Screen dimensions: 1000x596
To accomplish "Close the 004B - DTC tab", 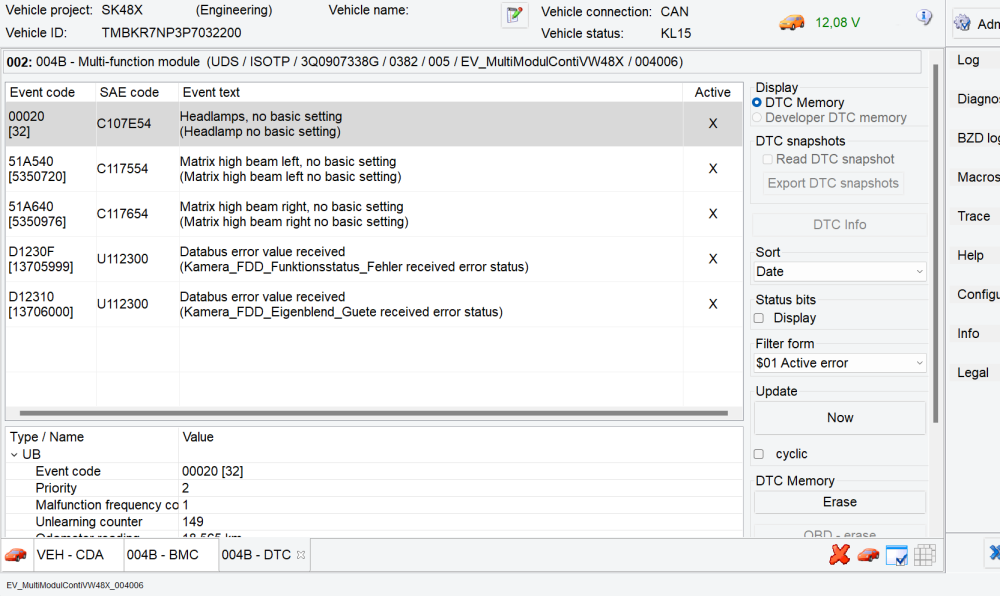I will tap(301, 555).
